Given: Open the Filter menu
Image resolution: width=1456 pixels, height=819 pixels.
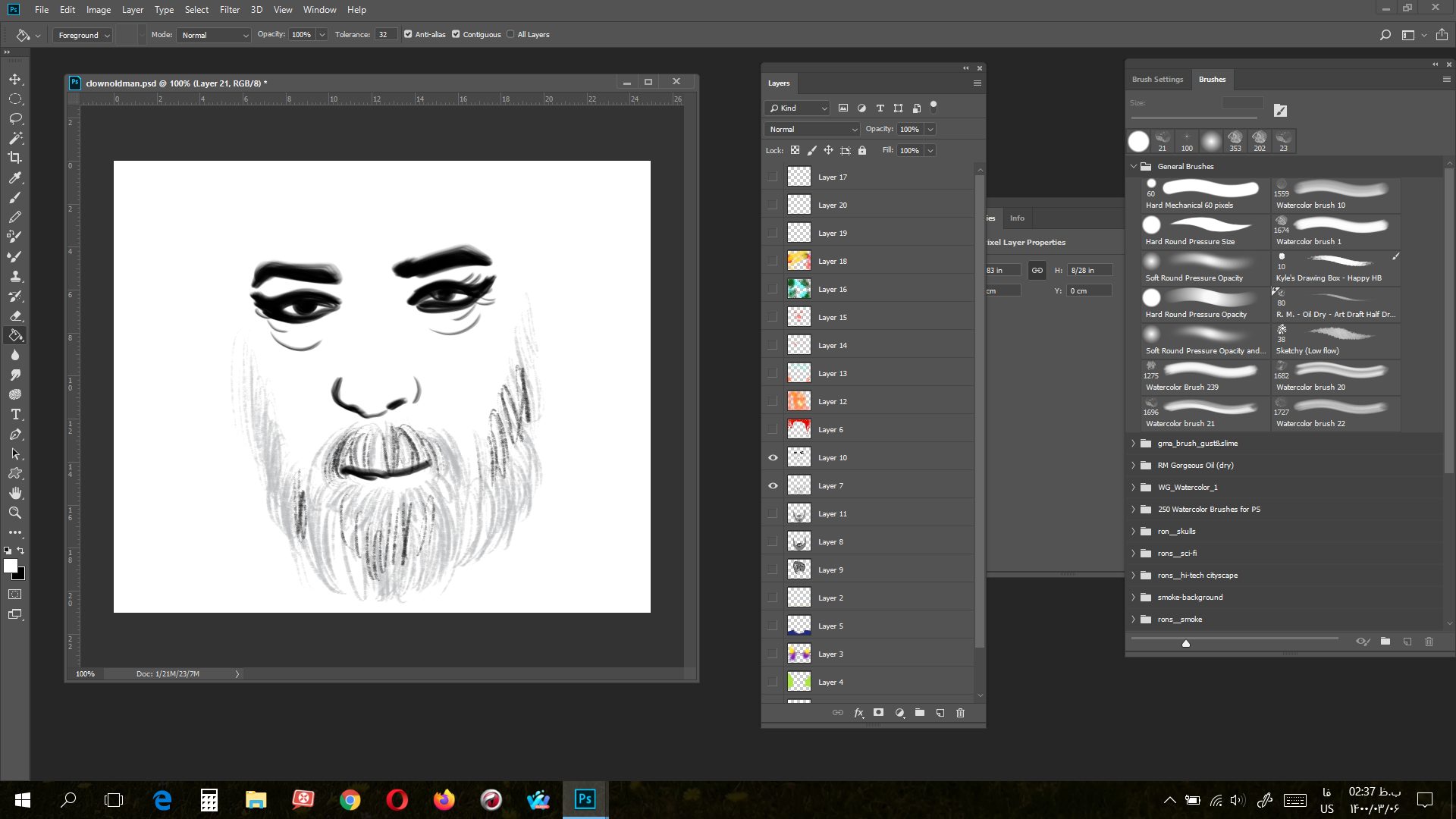Looking at the screenshot, I should [230, 10].
